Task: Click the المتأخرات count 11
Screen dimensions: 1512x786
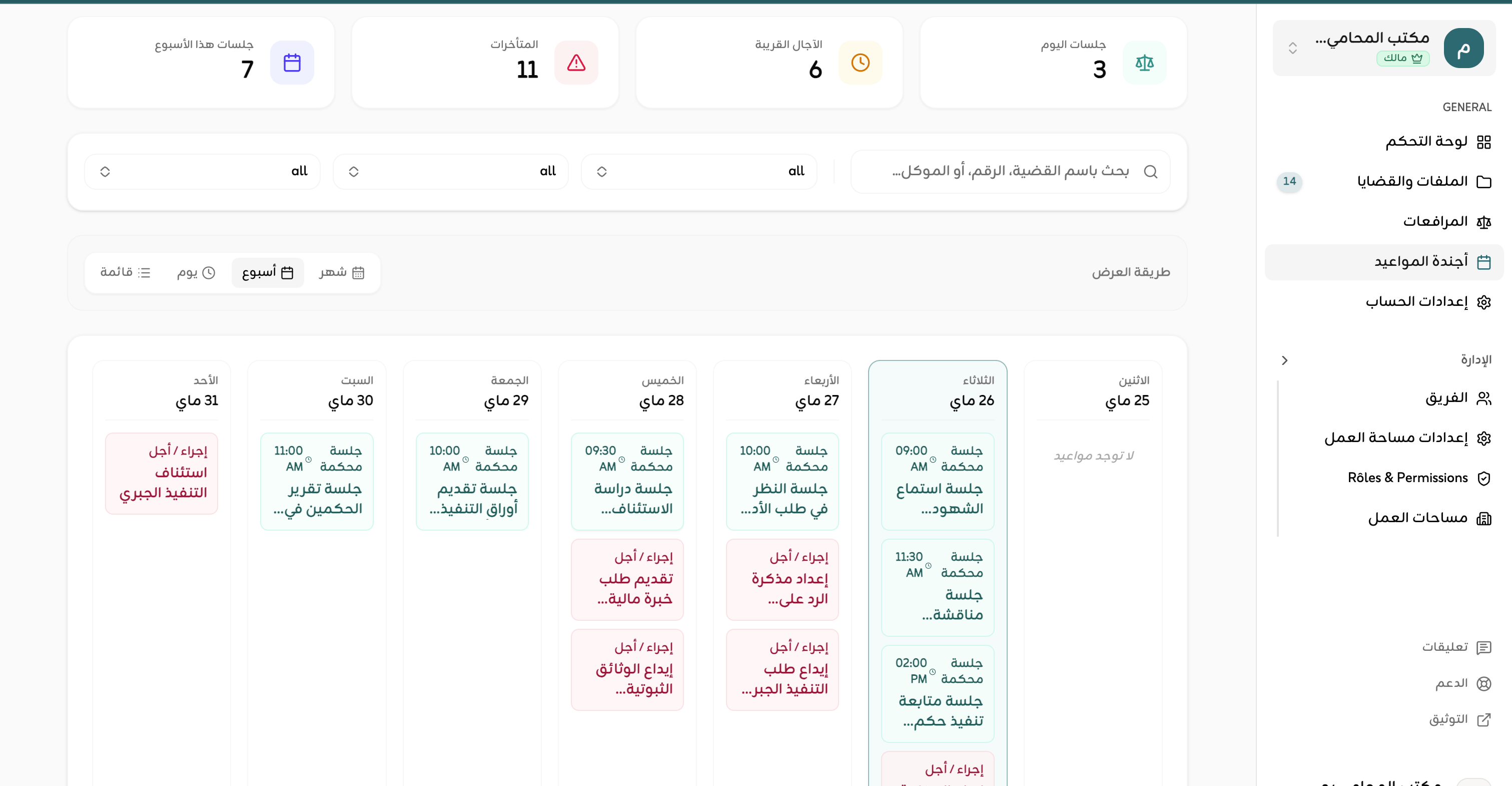Action: coord(527,70)
